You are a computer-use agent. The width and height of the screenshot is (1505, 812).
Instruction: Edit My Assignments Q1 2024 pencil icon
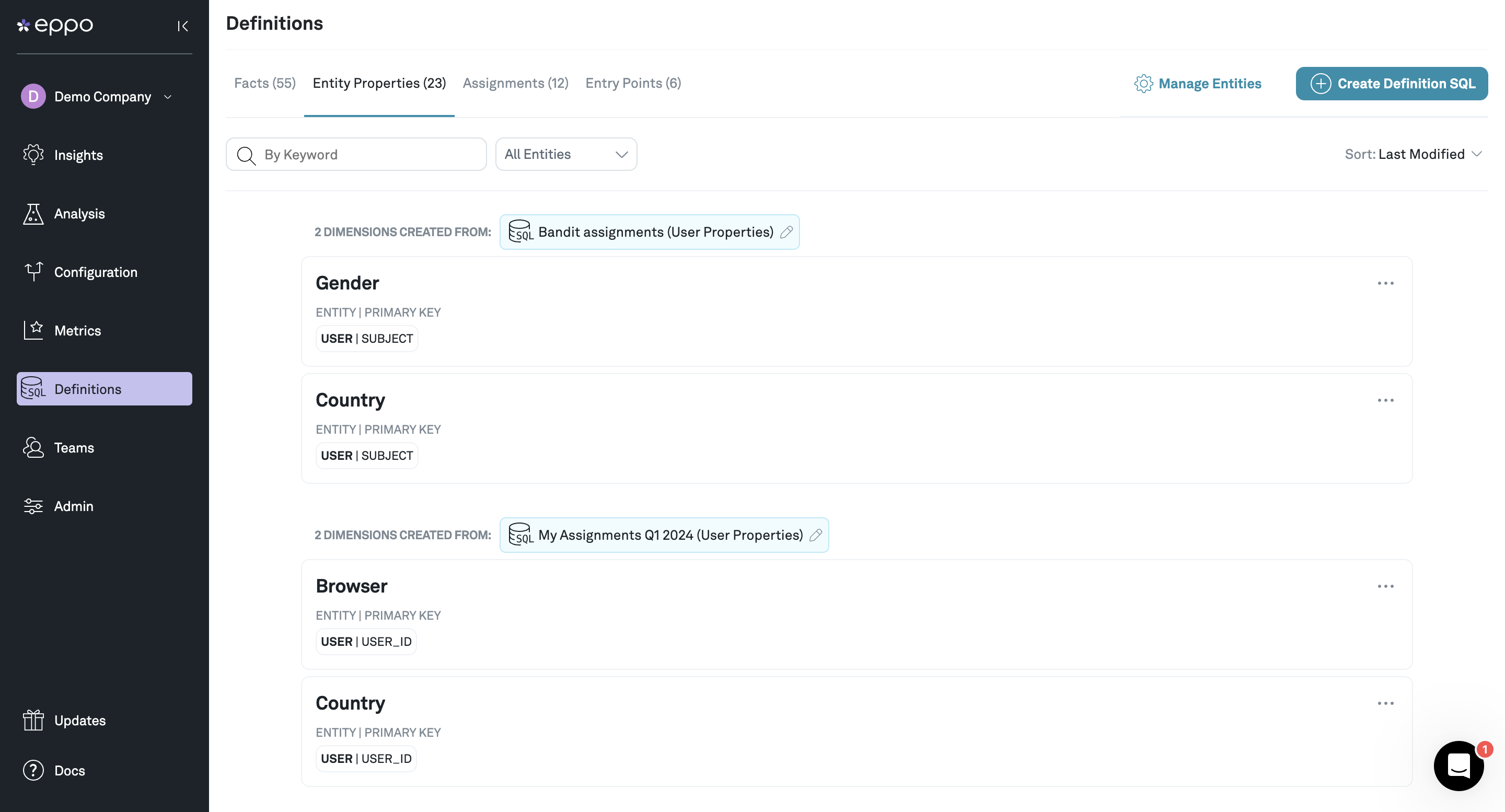tap(816, 535)
